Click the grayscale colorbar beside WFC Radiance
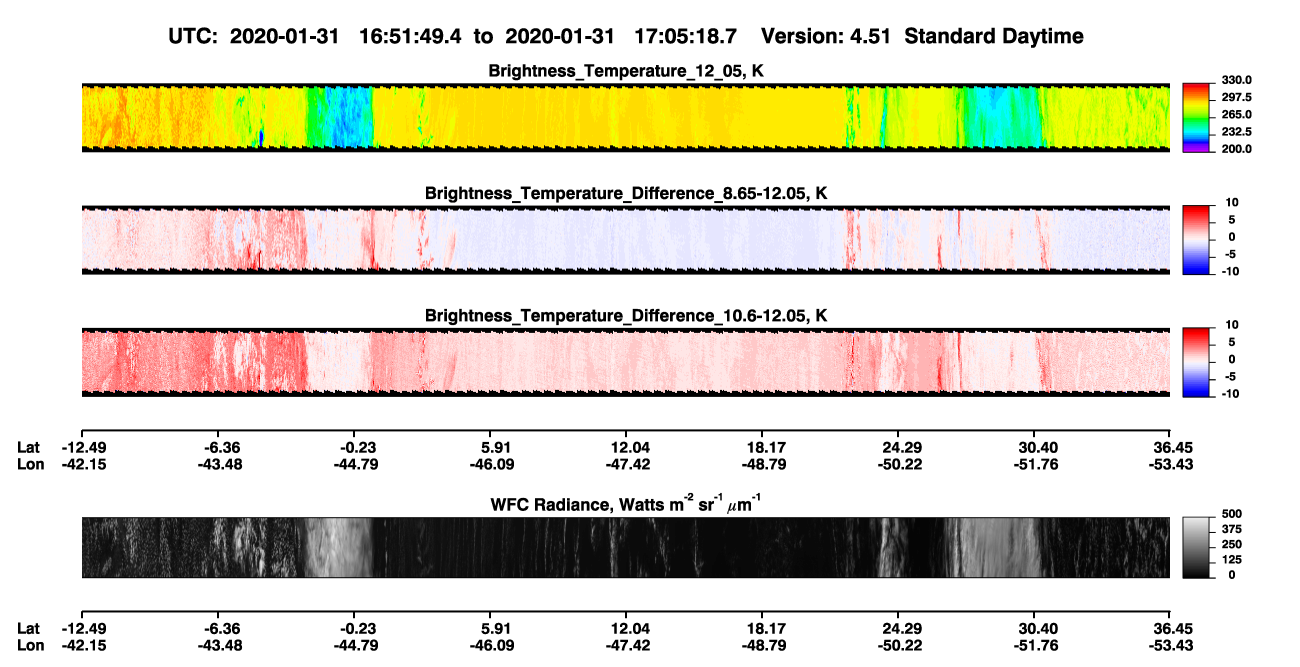Viewport: 1300px width, 667px height. click(1198, 547)
